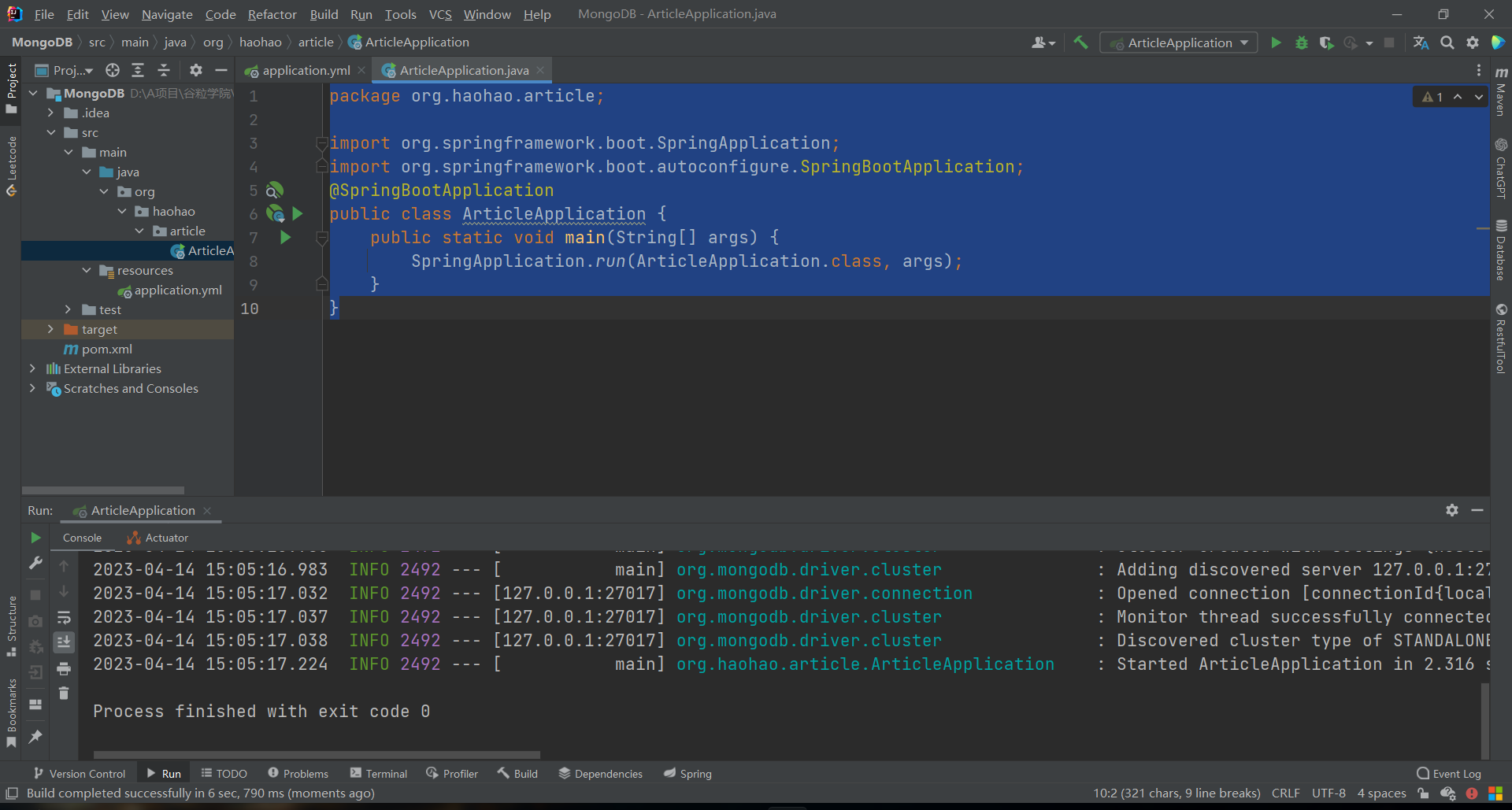The height and width of the screenshot is (810, 1512).
Task: Collapse the src folder
Action: pyautogui.click(x=51, y=132)
